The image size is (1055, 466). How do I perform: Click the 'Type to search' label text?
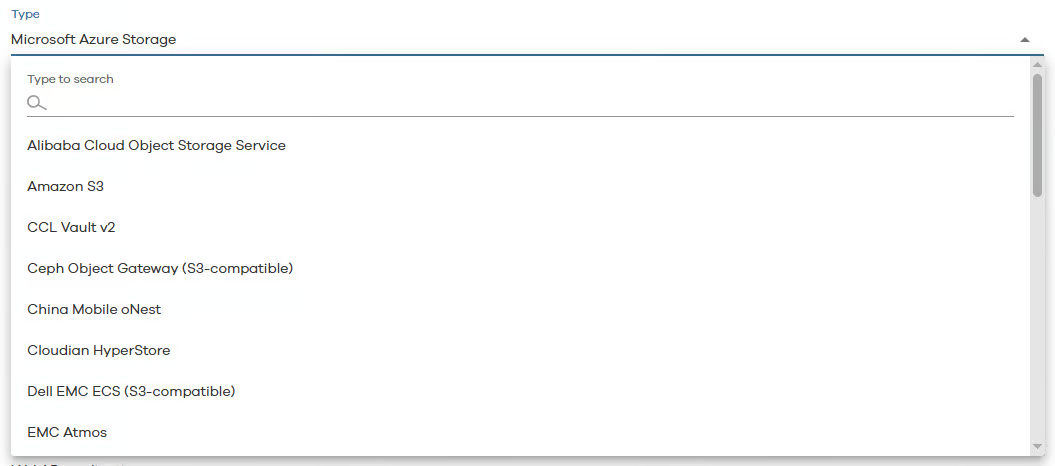70,79
